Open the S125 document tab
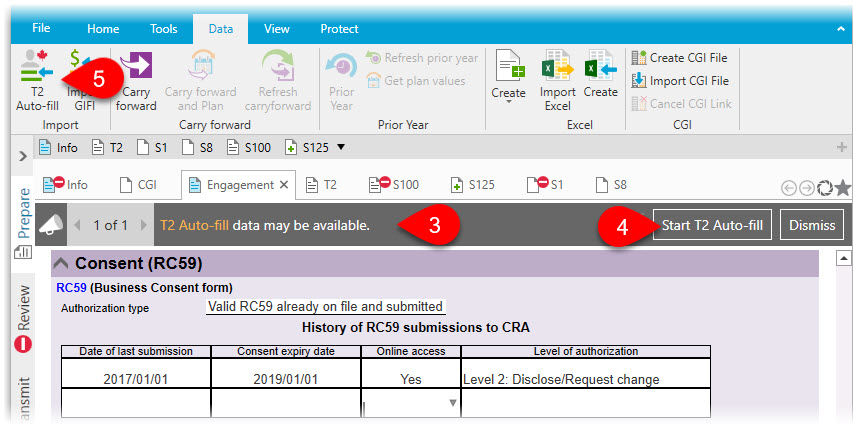This screenshot has width=853, height=429. (473, 185)
